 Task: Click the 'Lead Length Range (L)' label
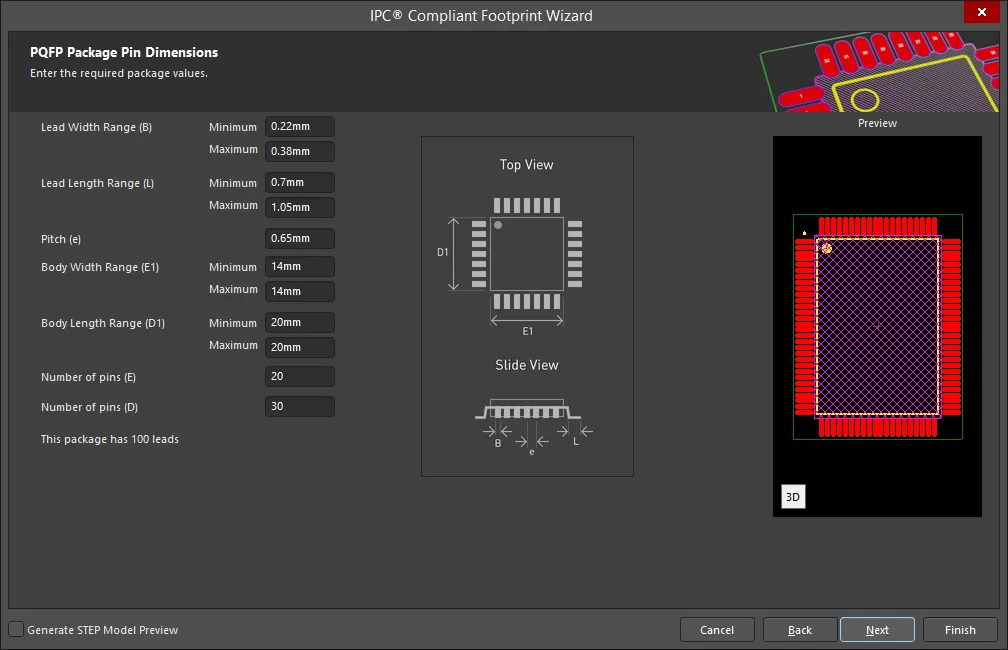pyautogui.click(x=97, y=183)
